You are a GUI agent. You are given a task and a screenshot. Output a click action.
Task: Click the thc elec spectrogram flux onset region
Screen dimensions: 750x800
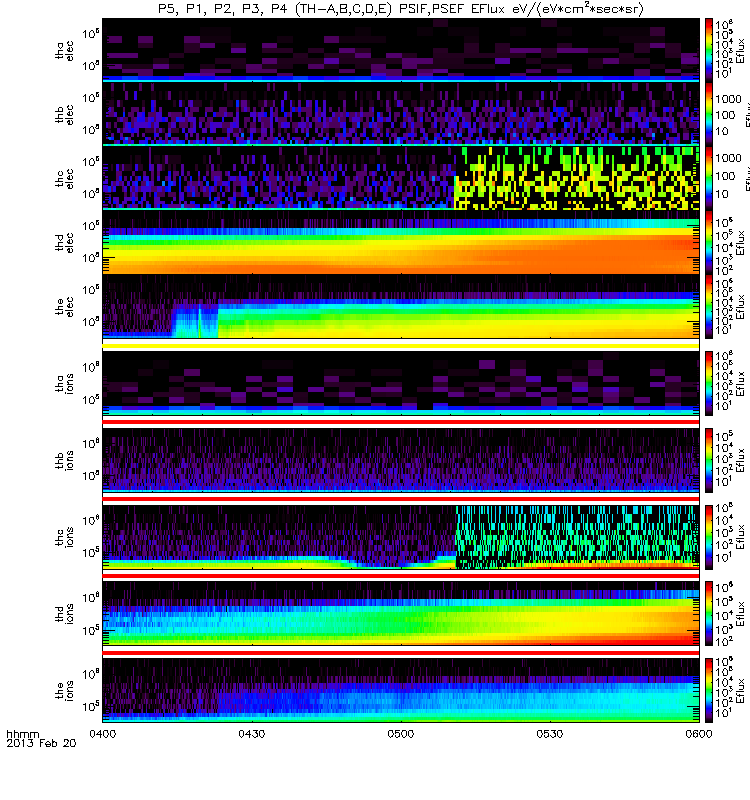coord(577,178)
